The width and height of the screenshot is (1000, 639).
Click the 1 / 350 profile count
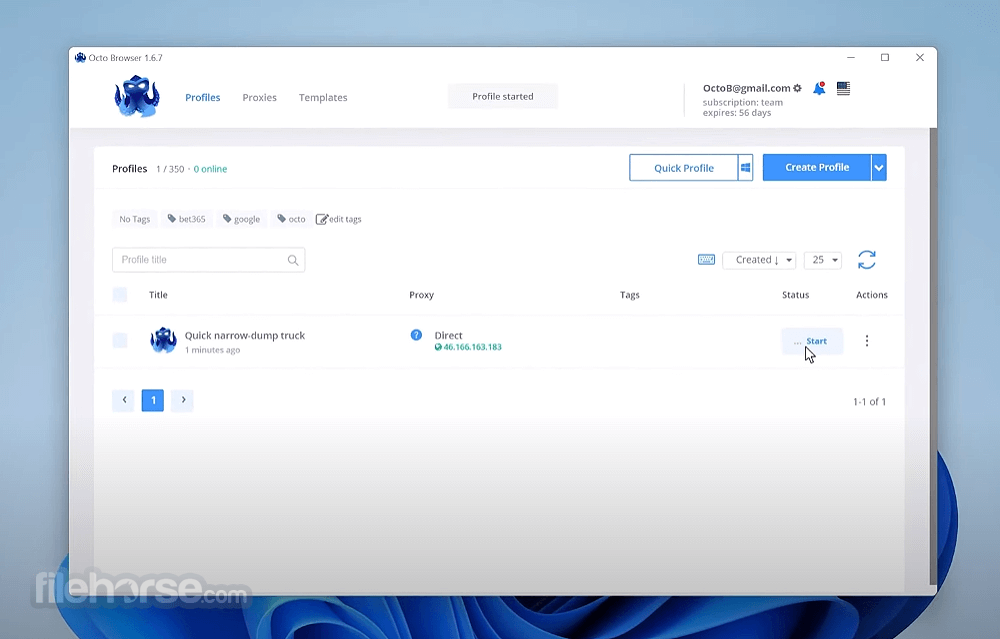tap(170, 169)
